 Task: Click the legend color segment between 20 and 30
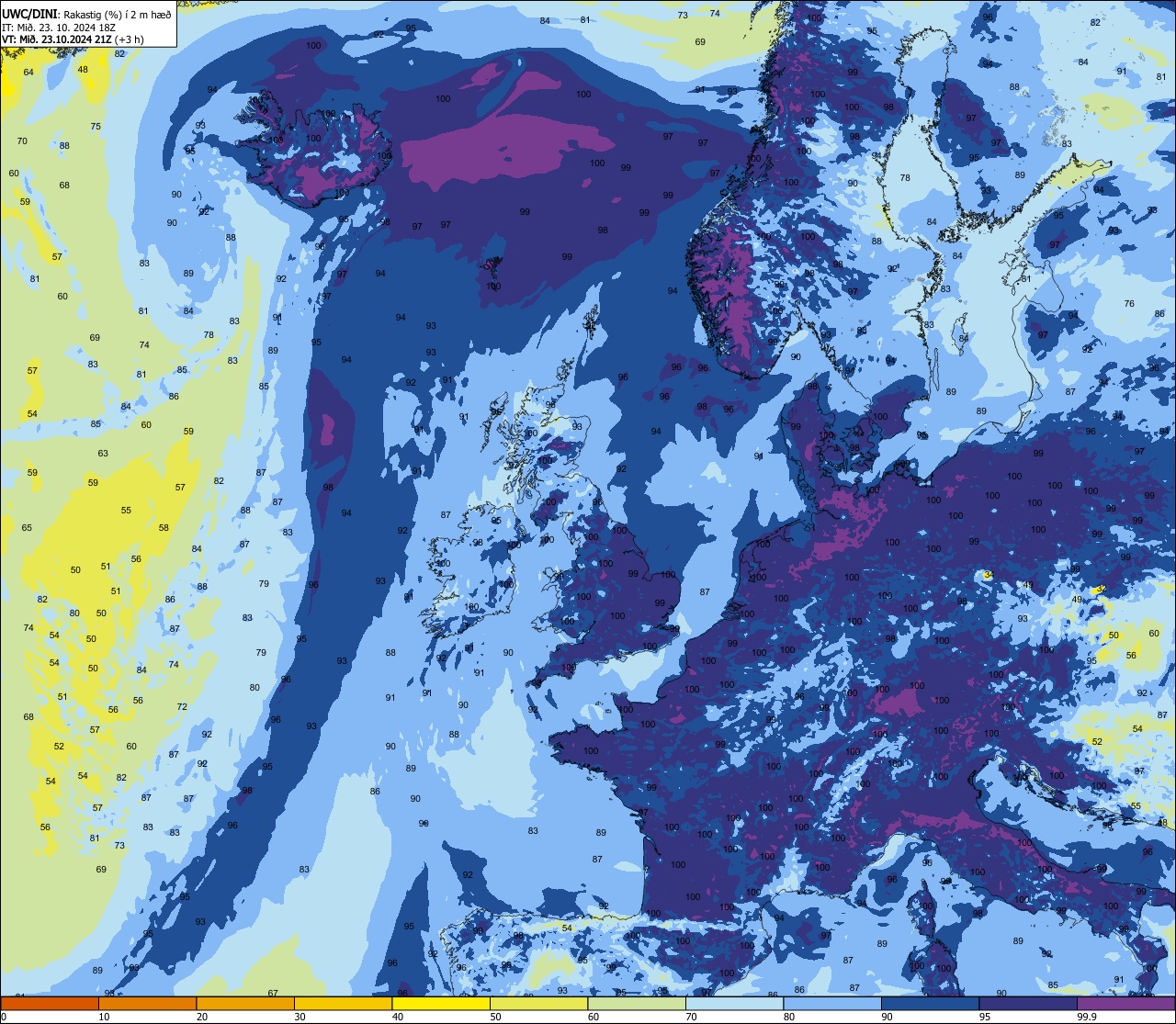245,1003
